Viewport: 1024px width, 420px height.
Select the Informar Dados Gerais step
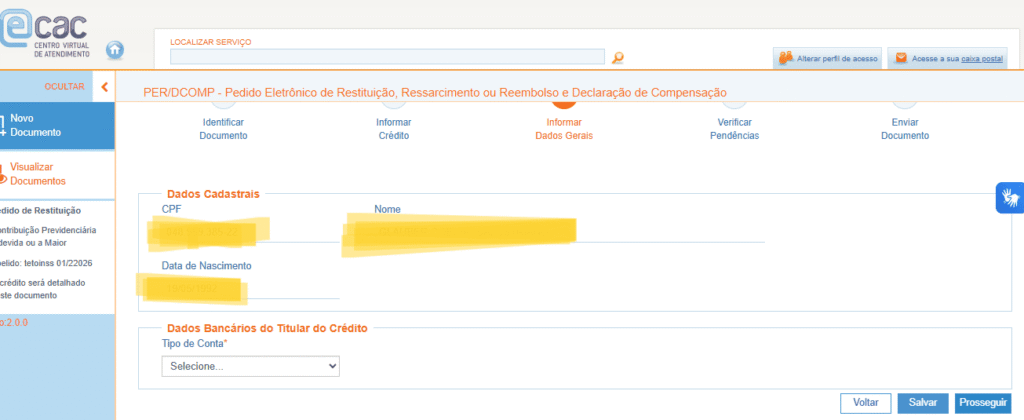tap(564, 128)
